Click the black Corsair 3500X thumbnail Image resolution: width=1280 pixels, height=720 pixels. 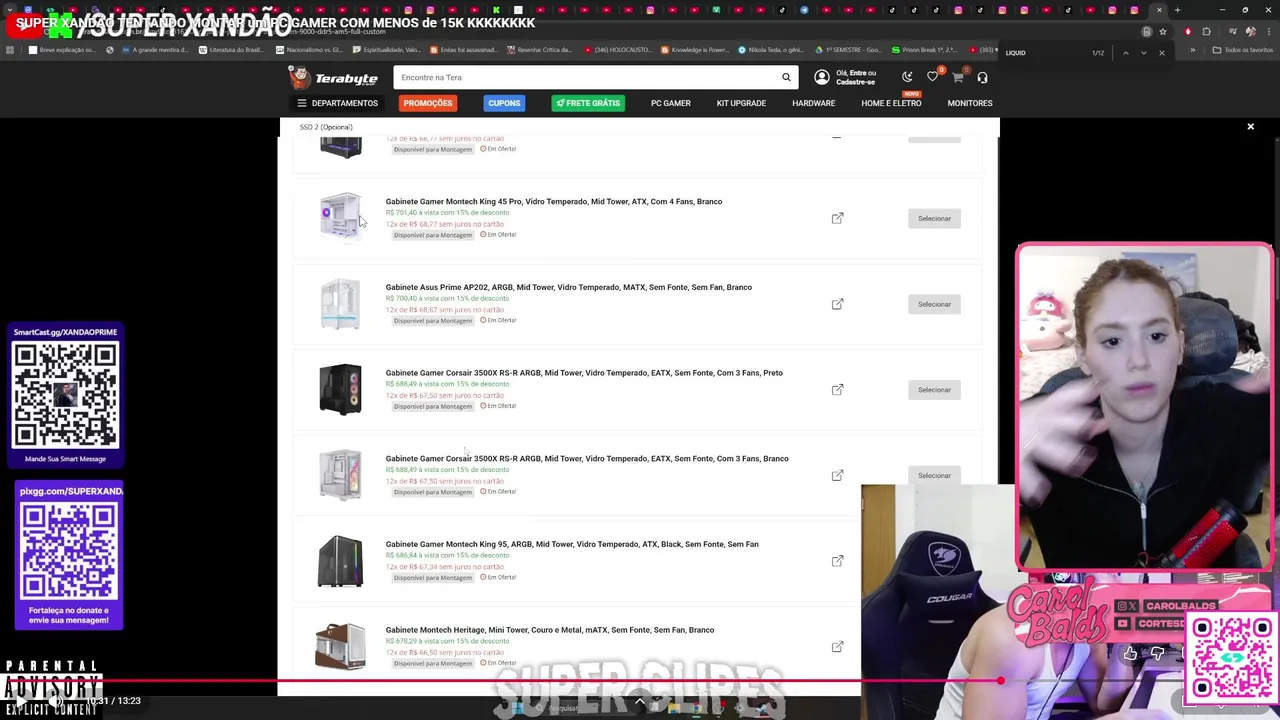pos(341,389)
